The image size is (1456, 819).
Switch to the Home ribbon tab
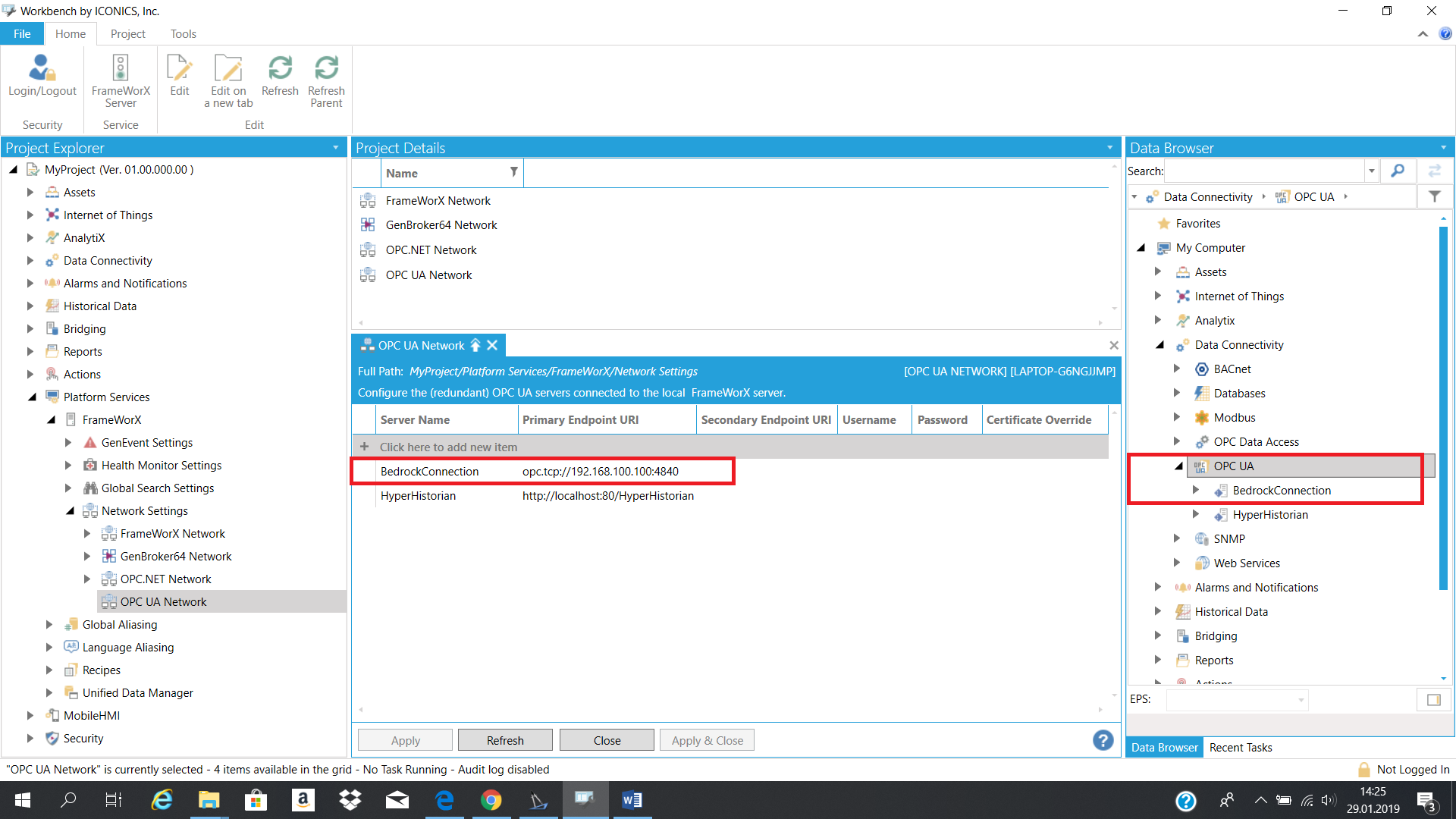[71, 34]
